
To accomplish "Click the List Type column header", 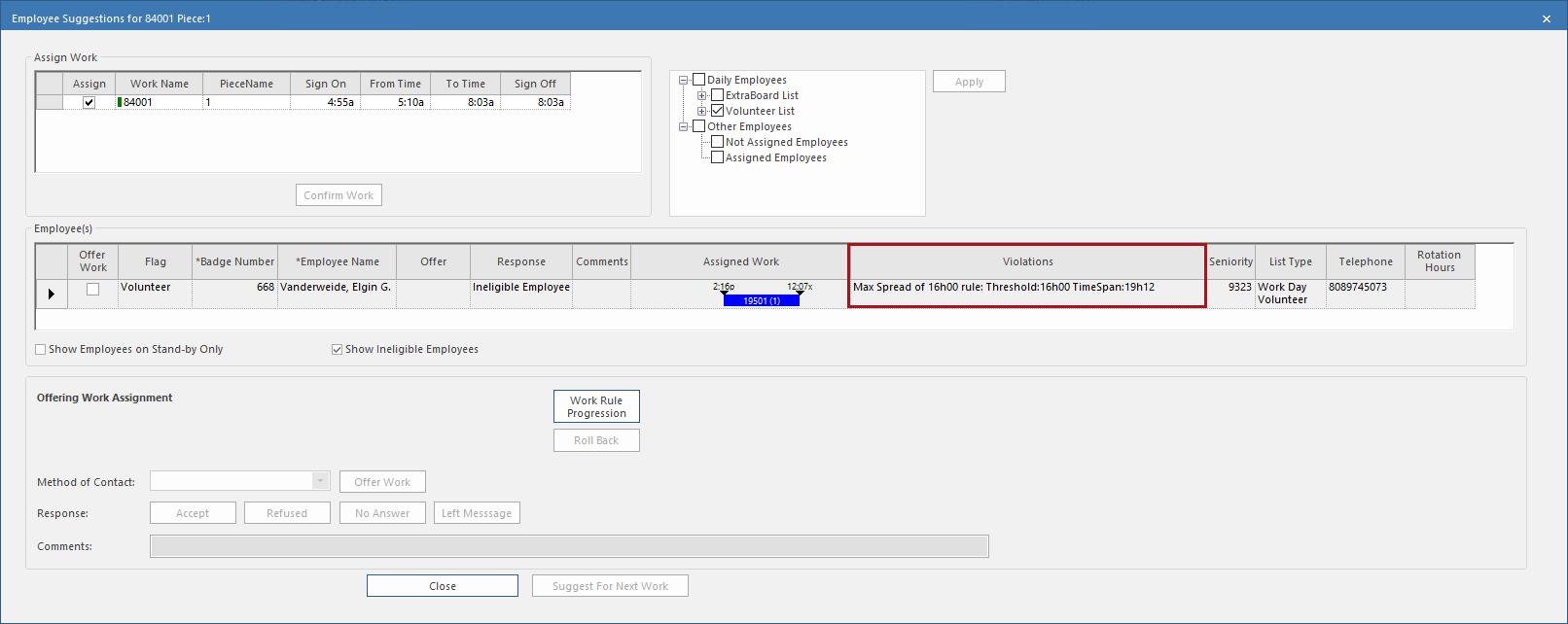I will point(1291,261).
